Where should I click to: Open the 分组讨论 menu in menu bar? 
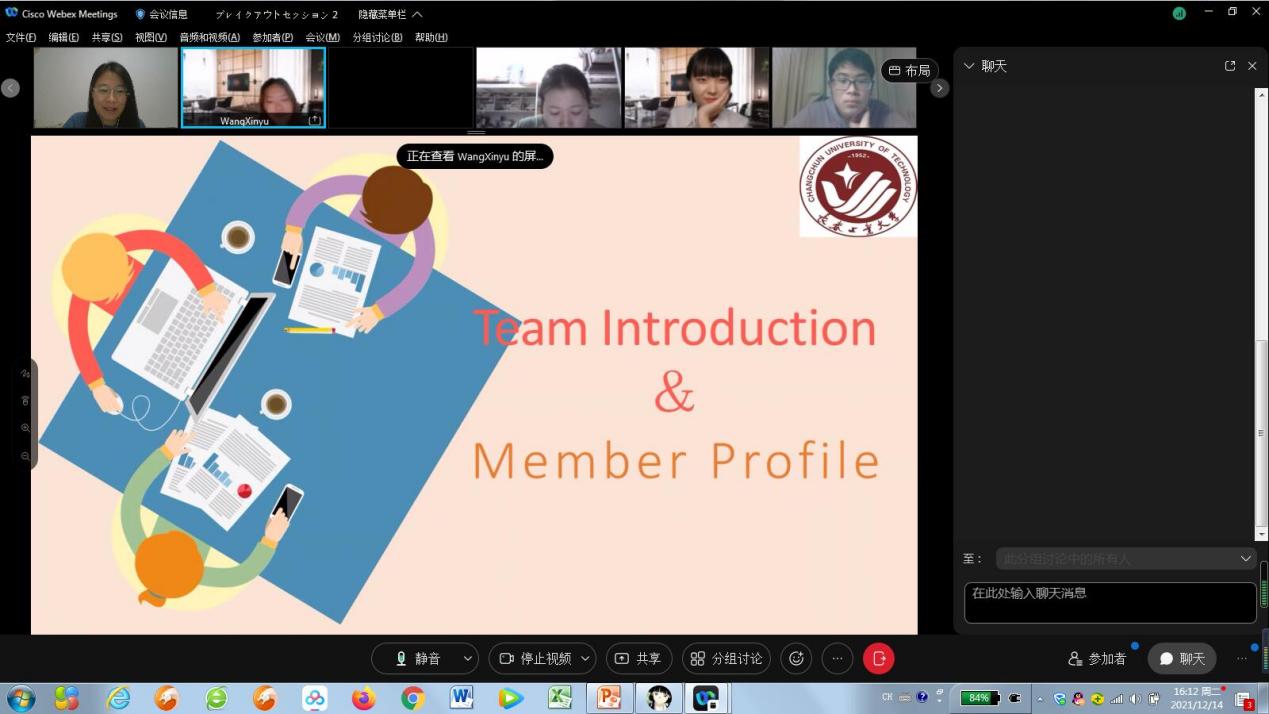pyautogui.click(x=377, y=37)
